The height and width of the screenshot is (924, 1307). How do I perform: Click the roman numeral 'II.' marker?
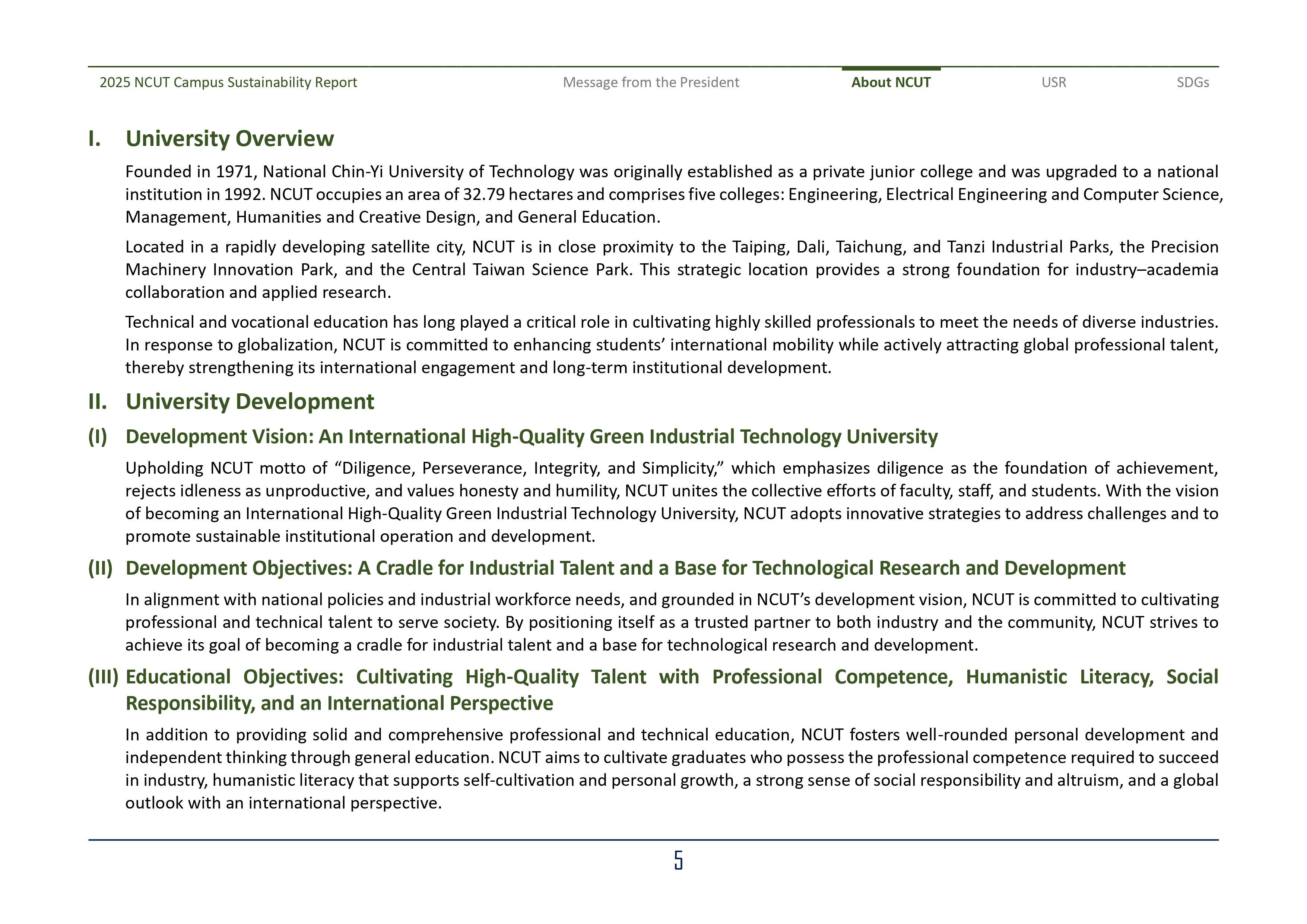coord(97,401)
